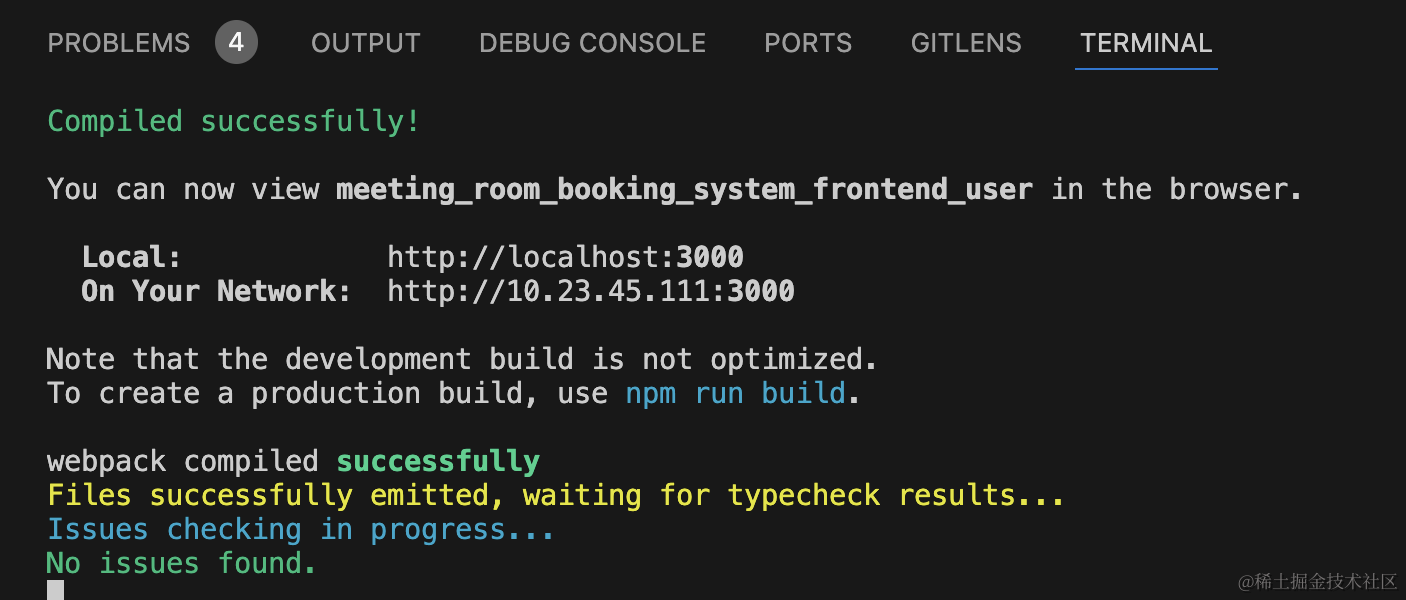The width and height of the screenshot is (1406, 600).
Task: Activate the TERMINAL tab
Action: click(1146, 43)
